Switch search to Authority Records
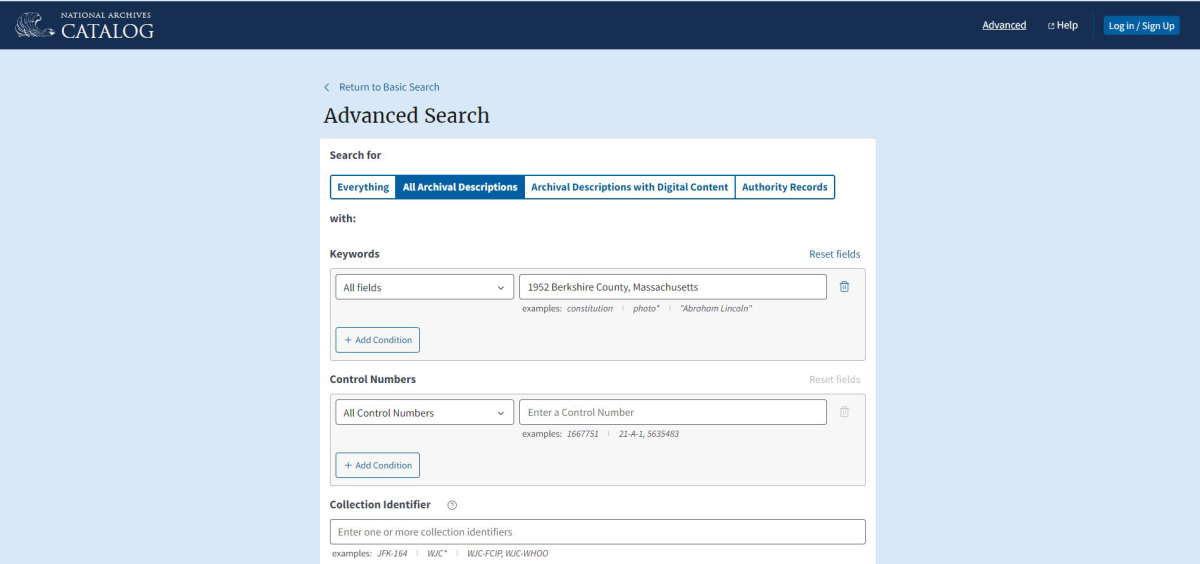Viewport: 1200px width, 564px height. point(784,187)
